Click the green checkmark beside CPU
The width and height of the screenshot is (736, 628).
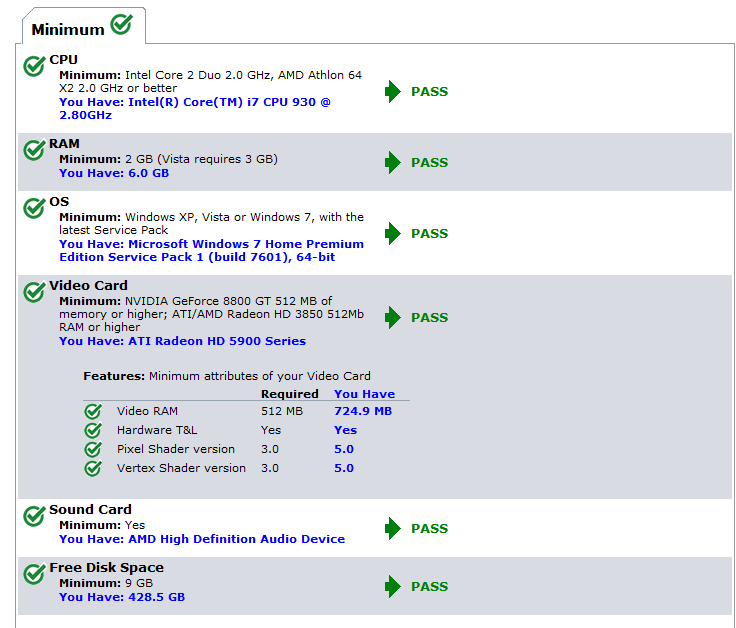tap(34, 66)
